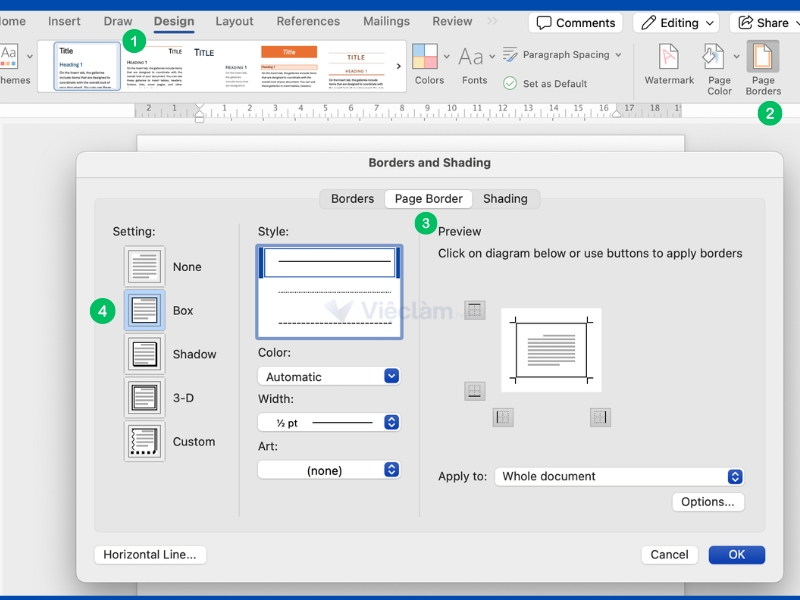Viewport: 800px width, 600px height.
Task: Choose the 3-D border setting
Action: click(145, 397)
